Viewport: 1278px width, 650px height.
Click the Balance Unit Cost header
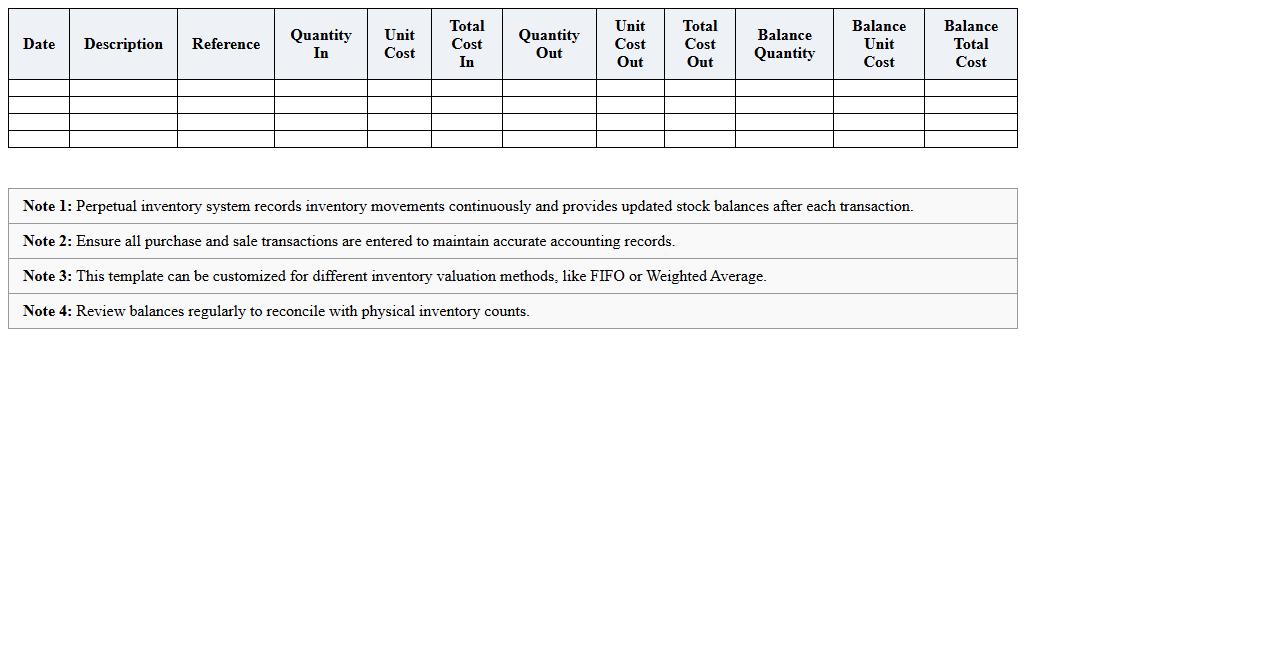(x=879, y=44)
